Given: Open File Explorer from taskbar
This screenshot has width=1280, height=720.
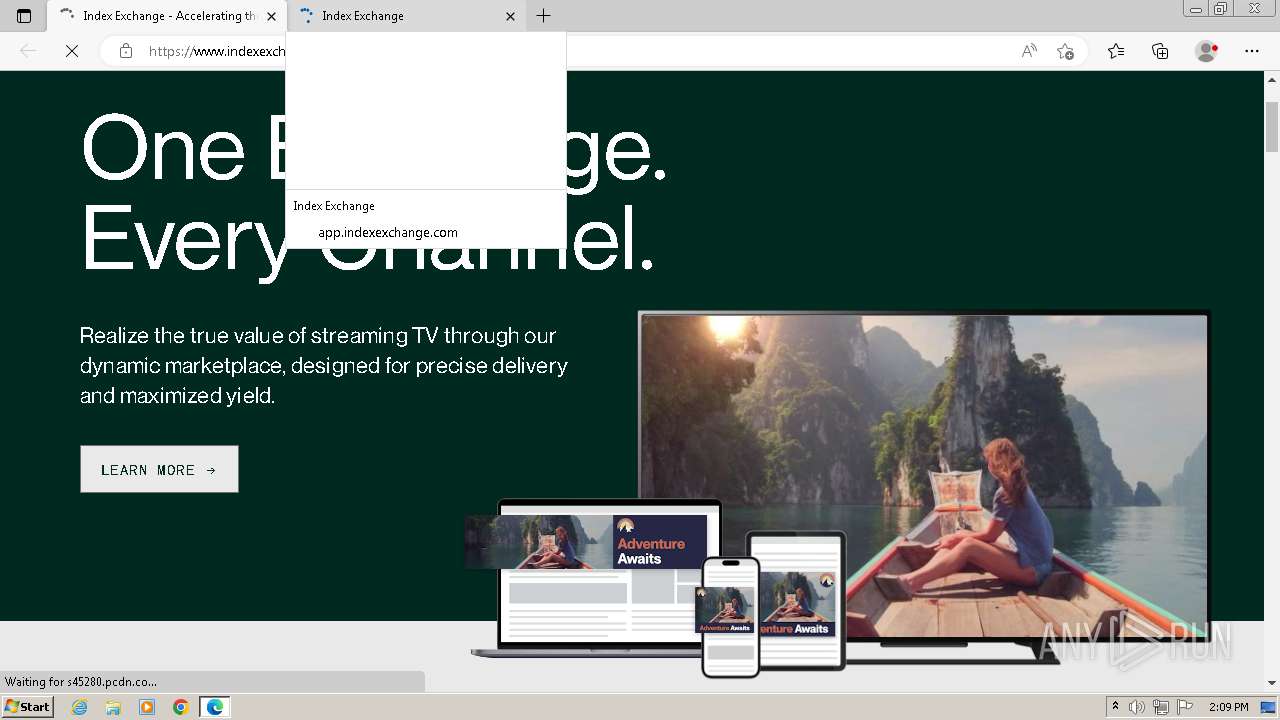Looking at the screenshot, I should tap(113, 707).
